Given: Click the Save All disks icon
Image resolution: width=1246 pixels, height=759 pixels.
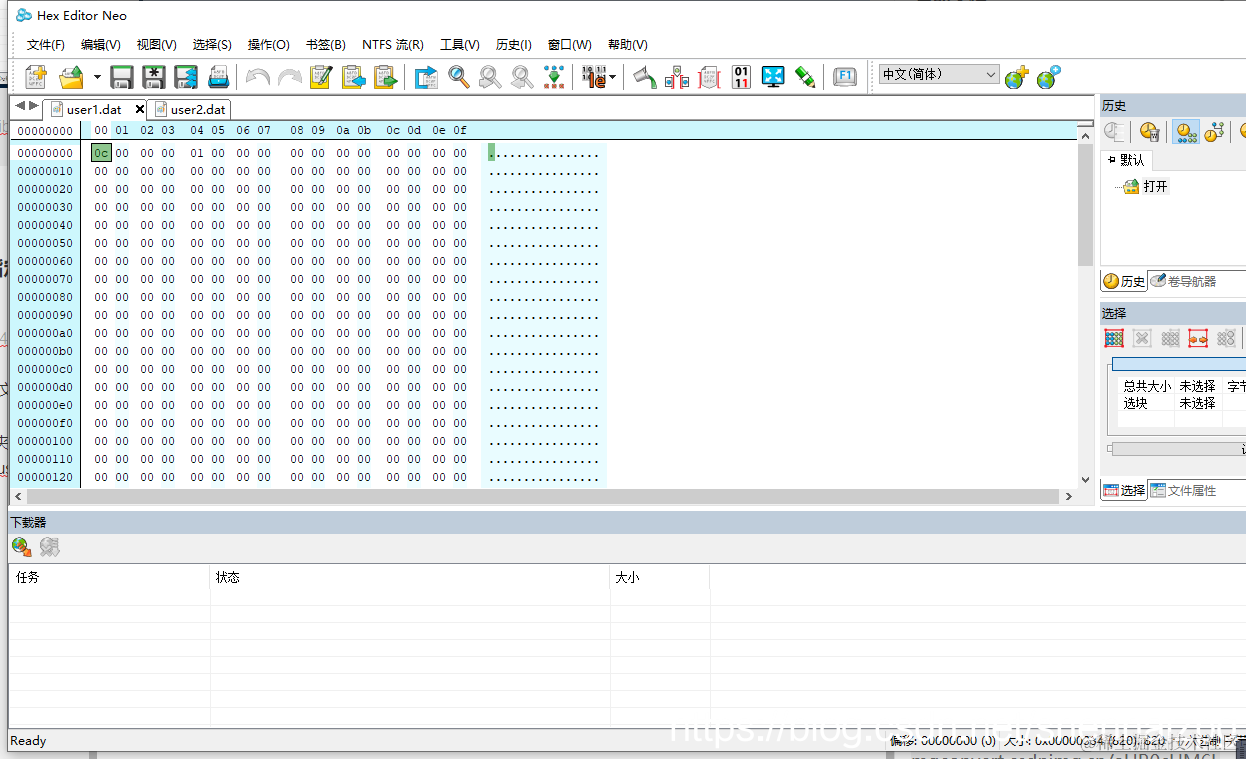Looking at the screenshot, I should point(186,77).
